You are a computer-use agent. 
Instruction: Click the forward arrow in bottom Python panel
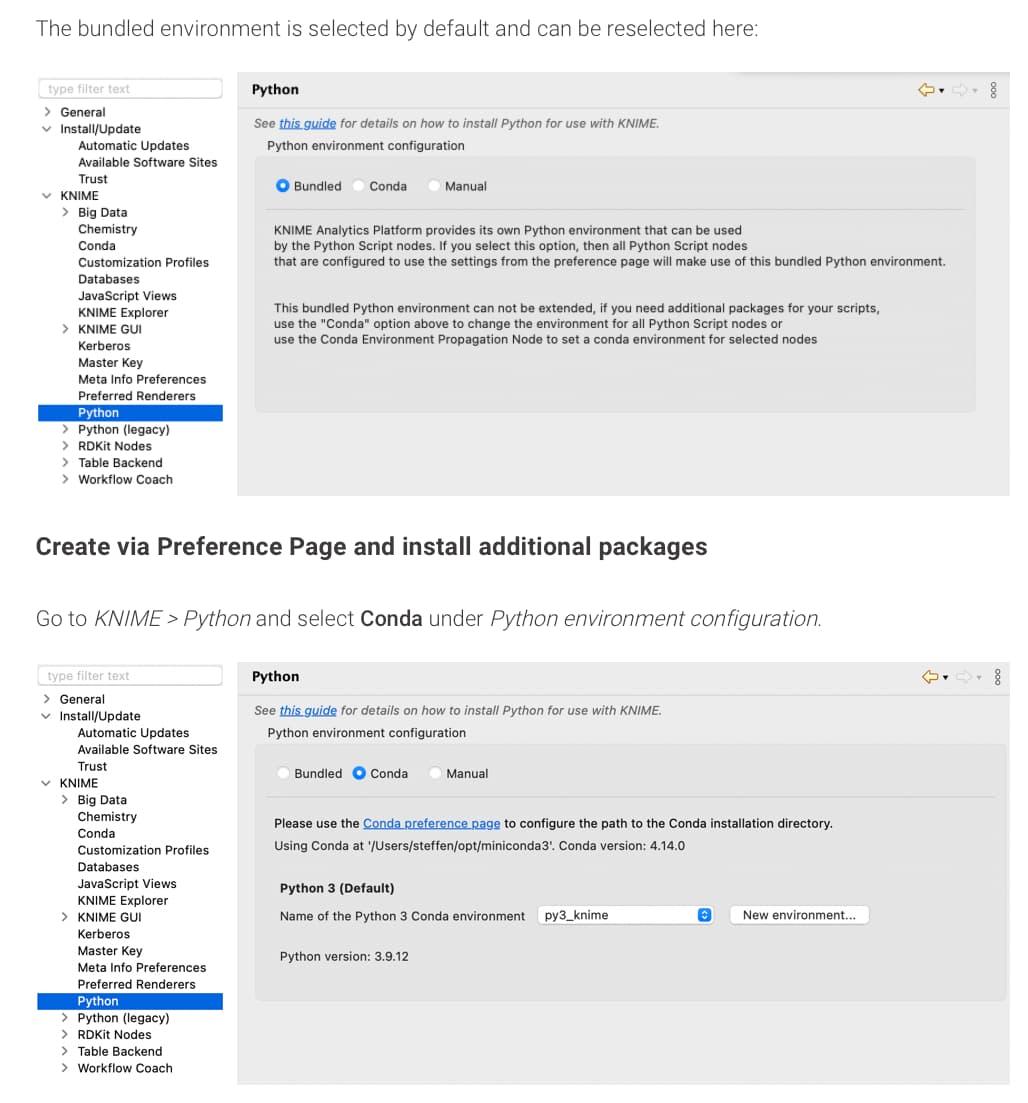coord(964,677)
